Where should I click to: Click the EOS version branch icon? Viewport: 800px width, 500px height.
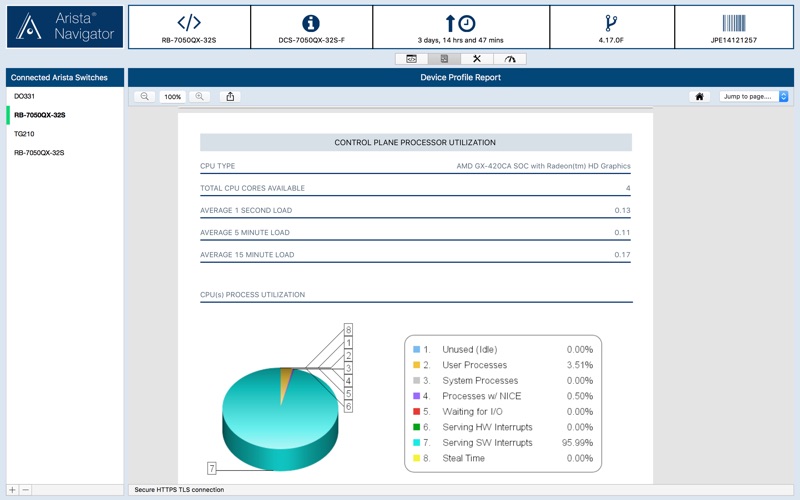[611, 23]
